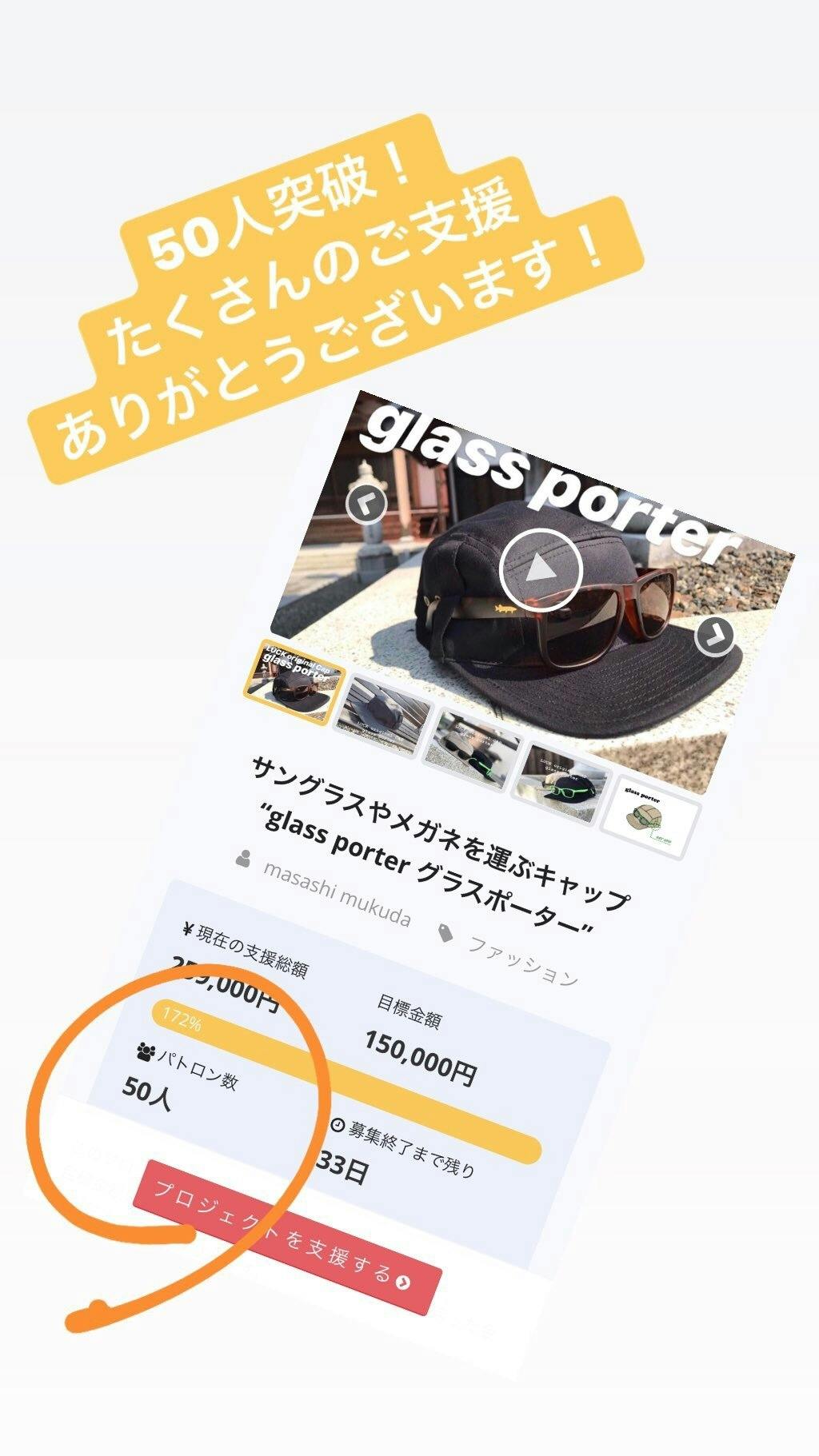The height and width of the screenshot is (1456, 819).
Task: Click the user icon beside masashi mukuda
Action: click(x=244, y=860)
